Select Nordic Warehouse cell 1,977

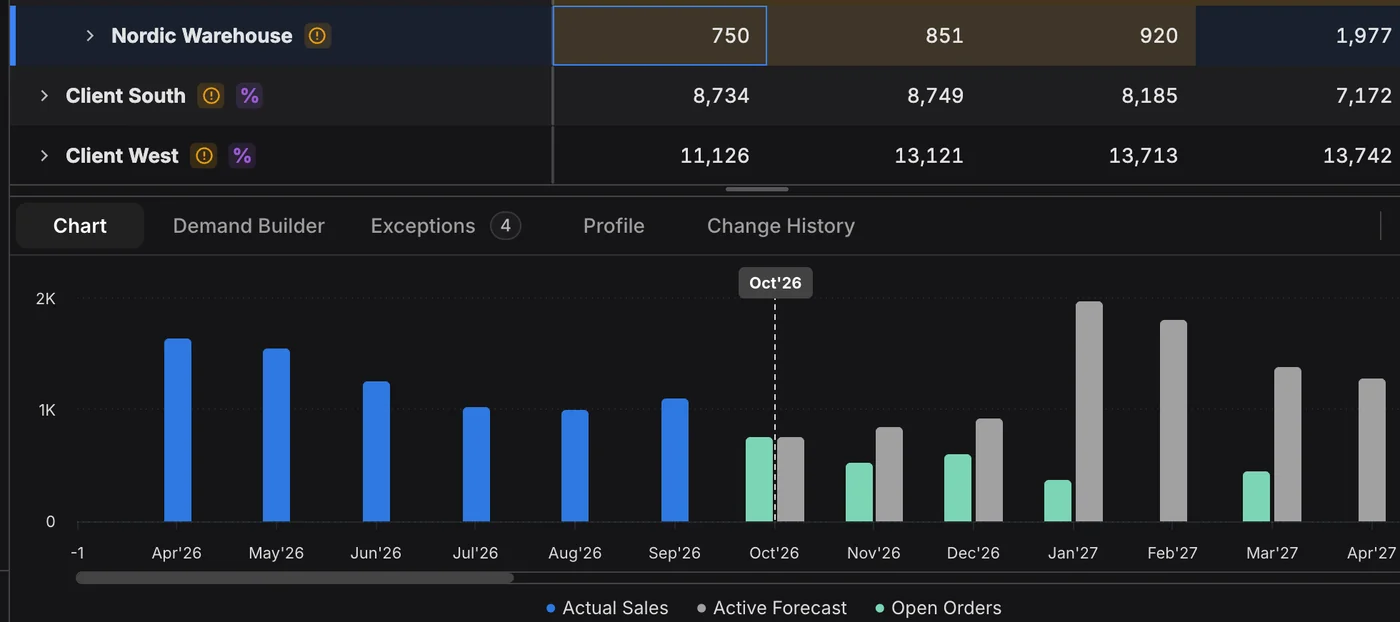1298,36
